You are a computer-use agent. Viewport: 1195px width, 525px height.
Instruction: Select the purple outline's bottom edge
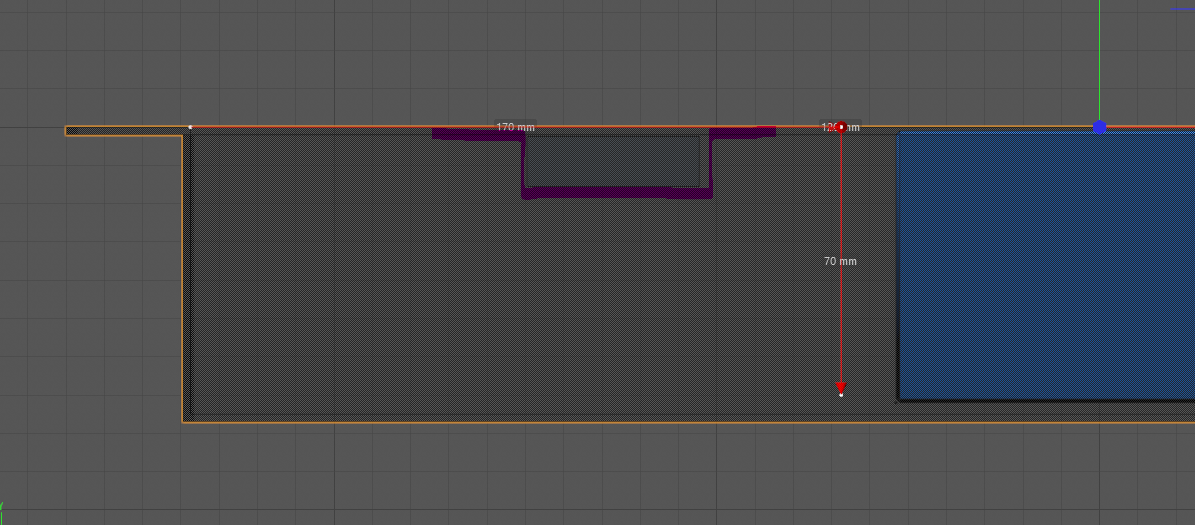[x=616, y=195]
